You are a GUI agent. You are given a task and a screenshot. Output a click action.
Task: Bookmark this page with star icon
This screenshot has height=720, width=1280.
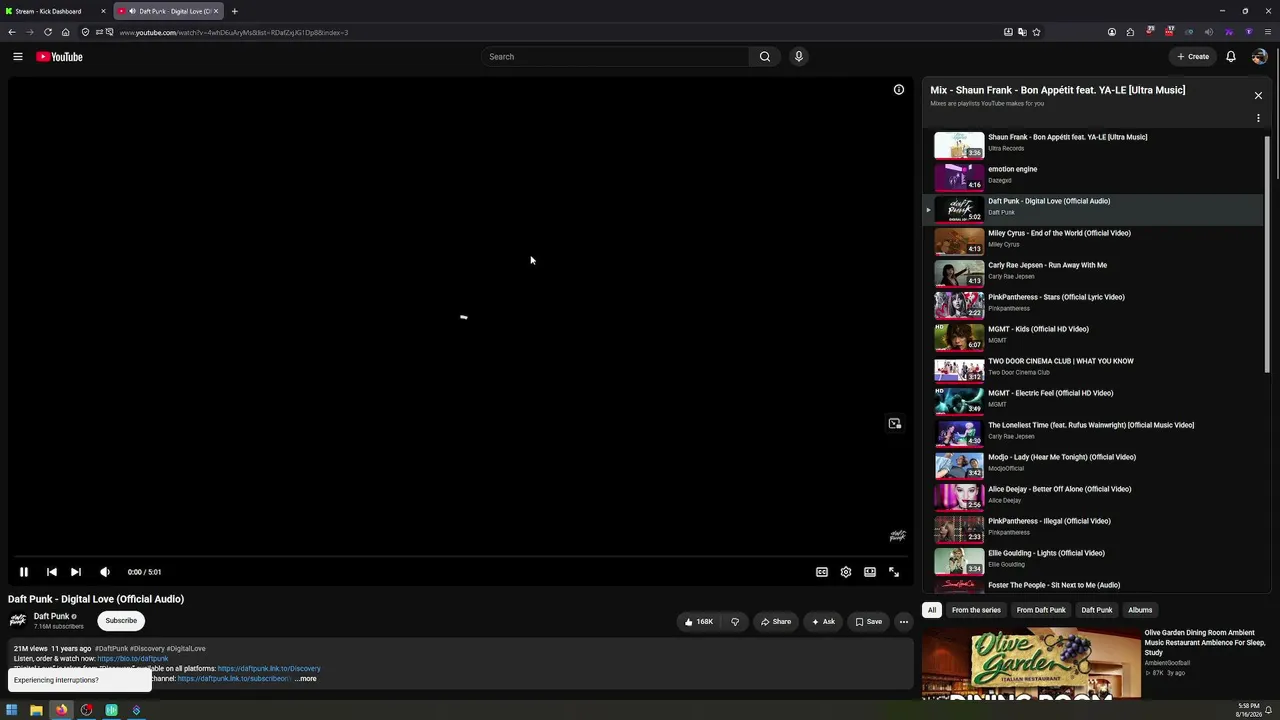(1036, 32)
